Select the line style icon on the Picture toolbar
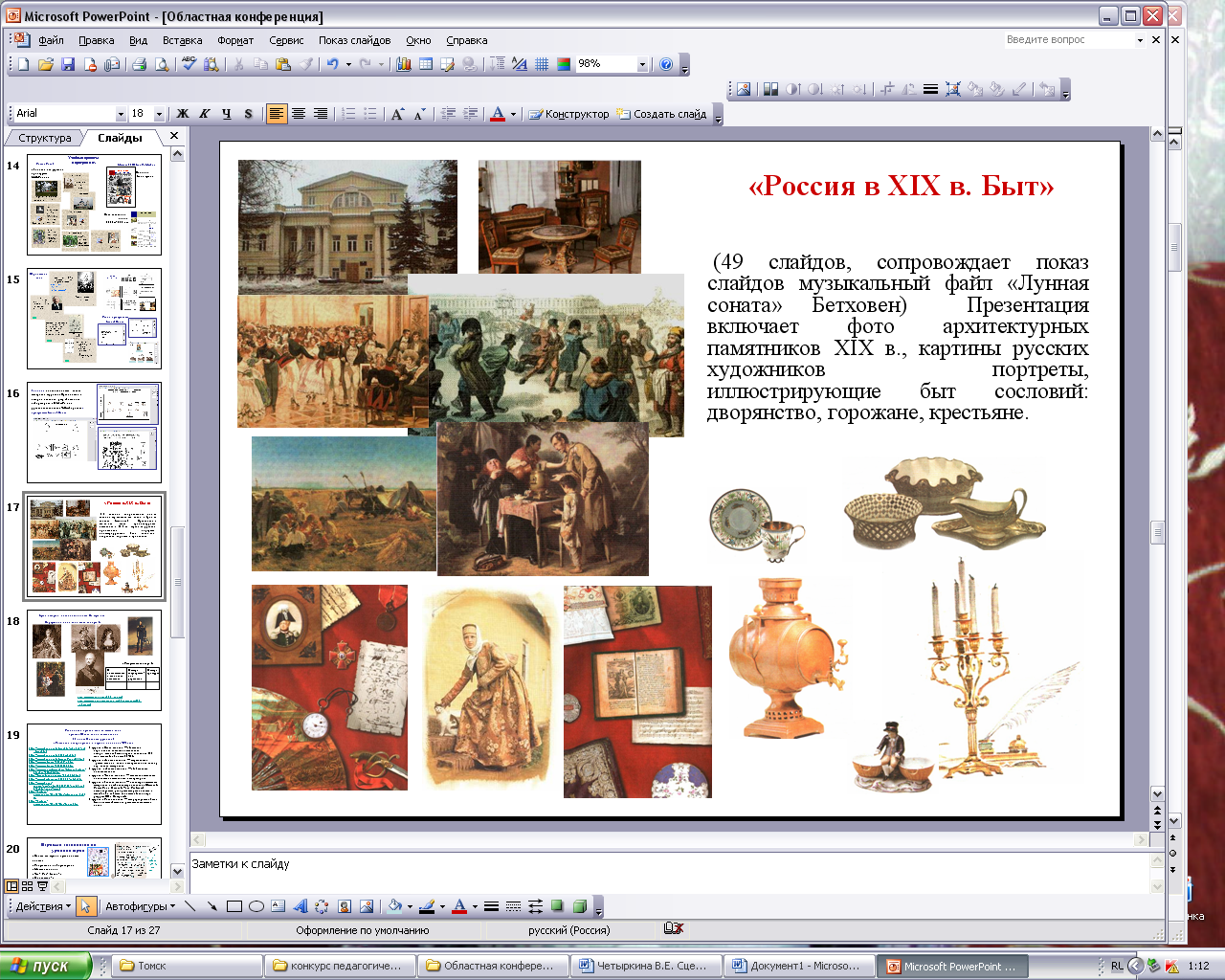This screenshot has height=980, width=1225. pos(930,89)
